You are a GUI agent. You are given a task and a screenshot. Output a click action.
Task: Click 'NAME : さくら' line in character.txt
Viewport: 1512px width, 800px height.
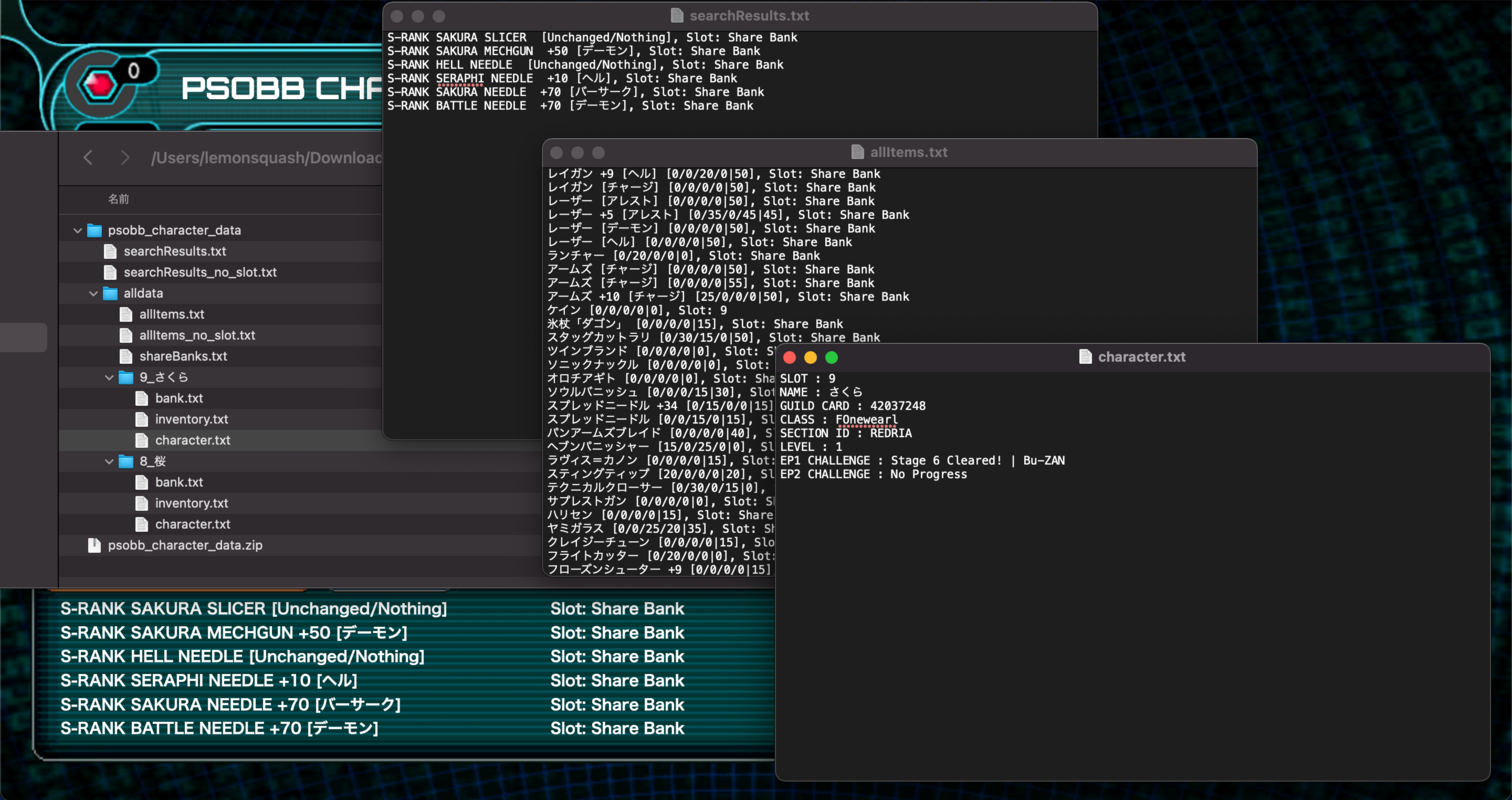click(x=821, y=392)
